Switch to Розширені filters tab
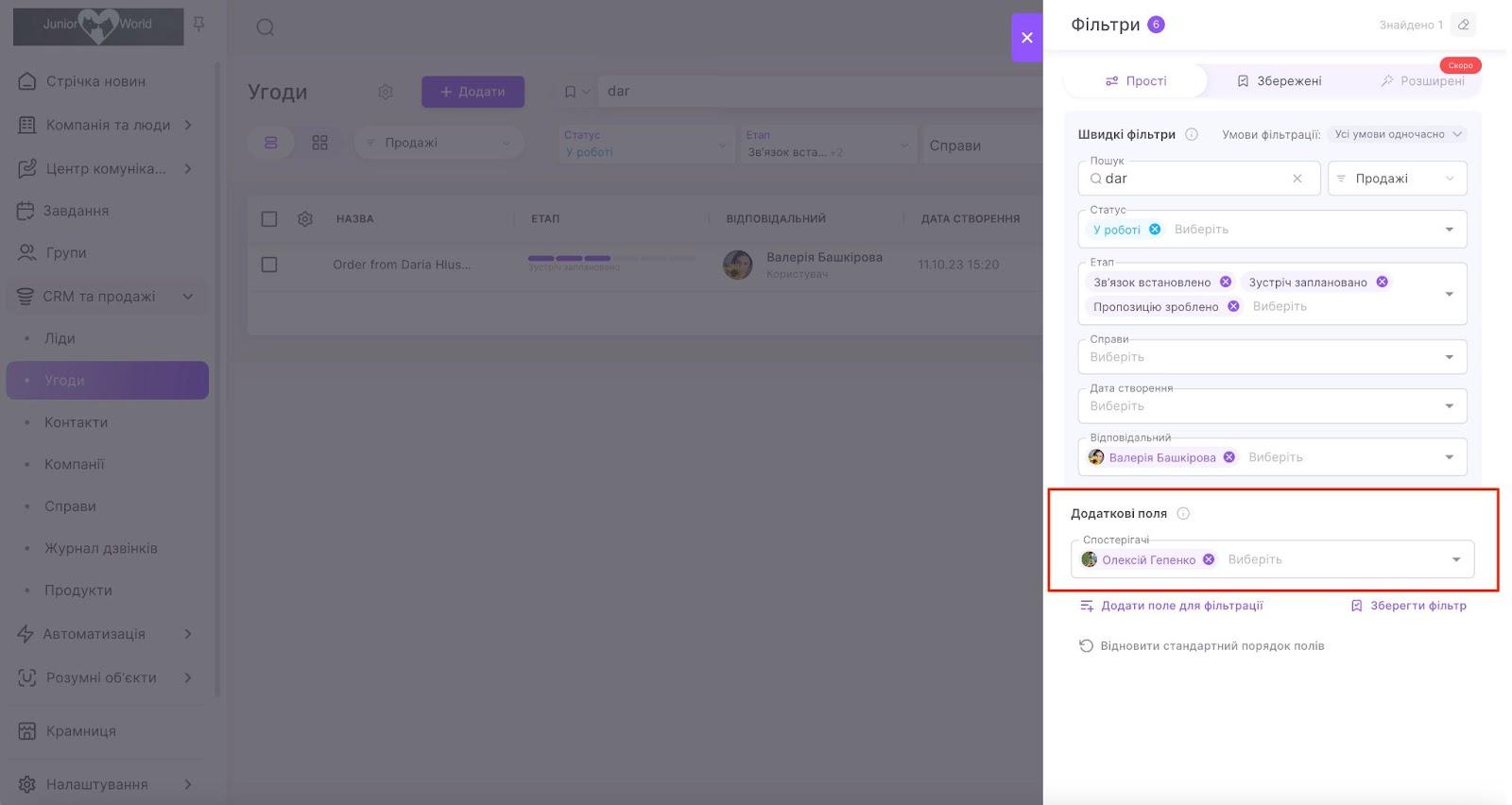The height and width of the screenshot is (805, 1512). (x=1422, y=81)
